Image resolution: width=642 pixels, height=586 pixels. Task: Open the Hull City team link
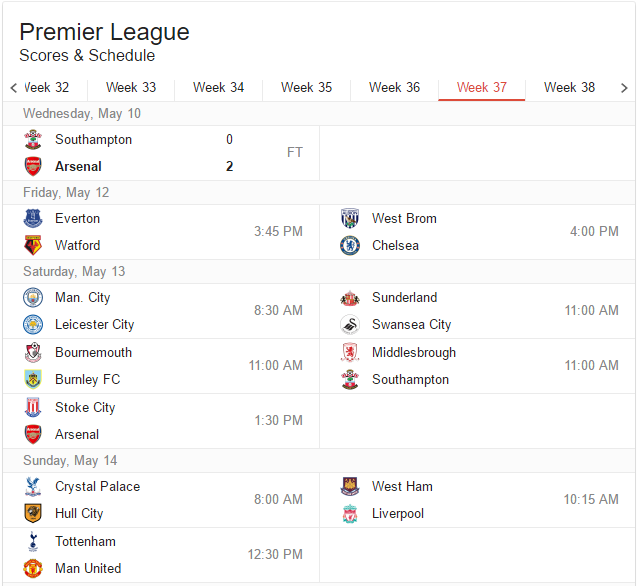[x=79, y=514]
